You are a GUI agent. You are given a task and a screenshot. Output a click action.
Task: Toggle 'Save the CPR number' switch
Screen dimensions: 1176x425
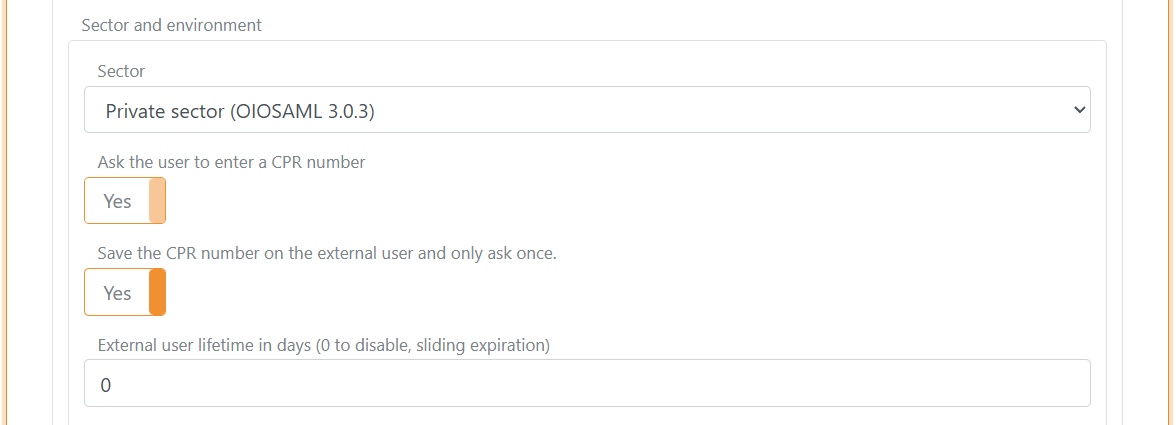click(125, 292)
